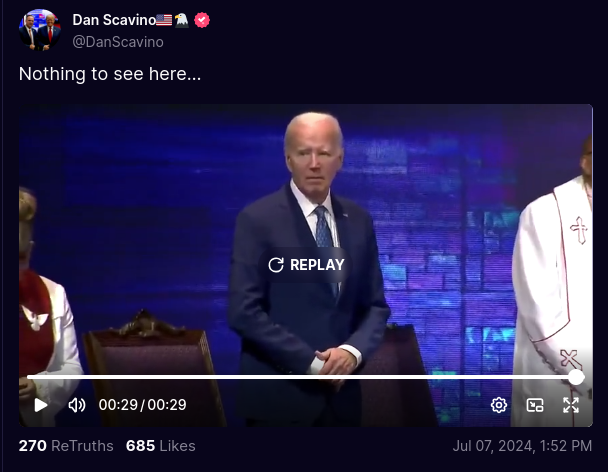The image size is (608, 472).
Task: Click the video progress slider handle
Action: coord(576,377)
